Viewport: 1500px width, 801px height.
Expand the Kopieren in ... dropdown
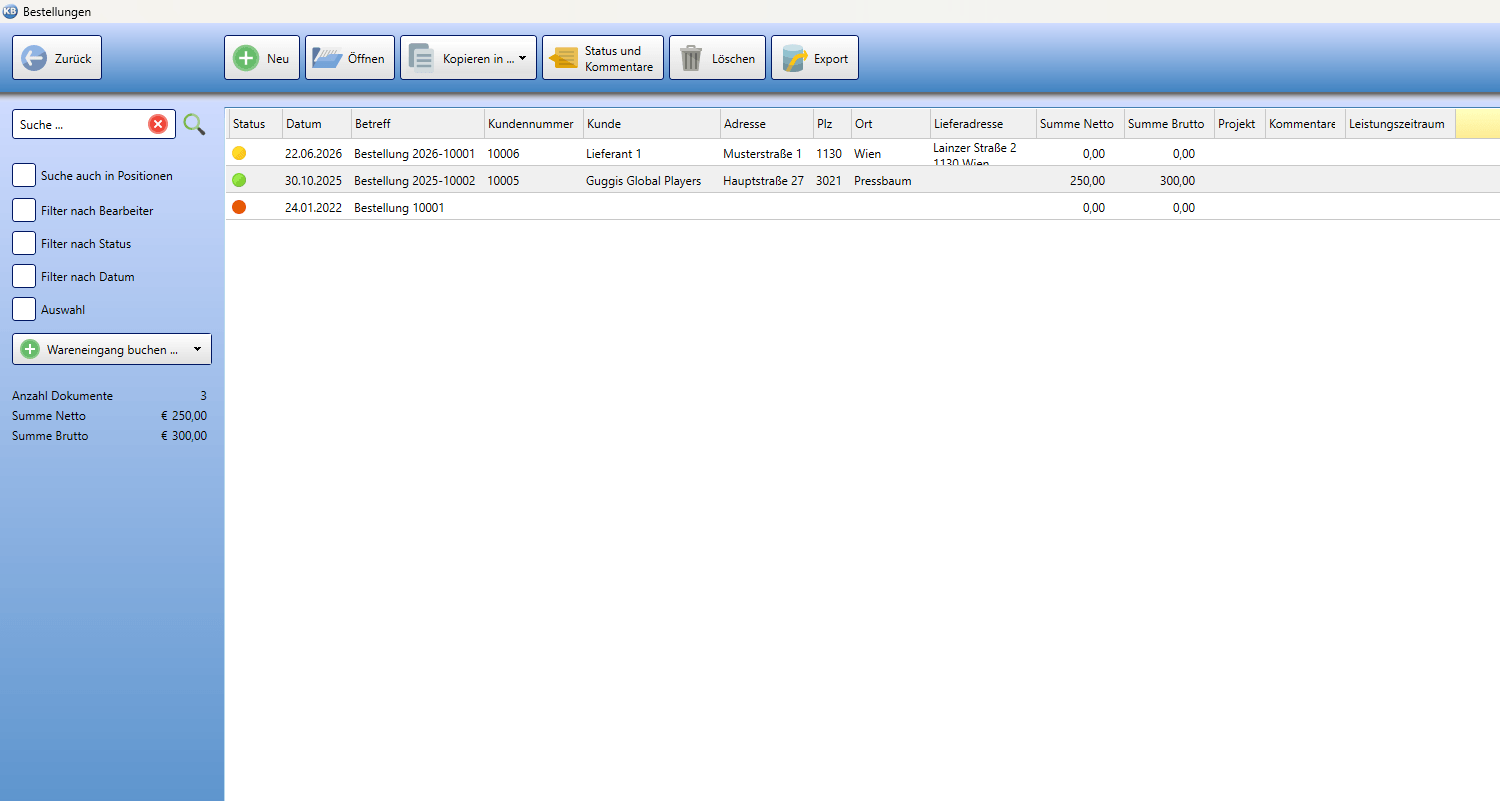click(x=523, y=59)
